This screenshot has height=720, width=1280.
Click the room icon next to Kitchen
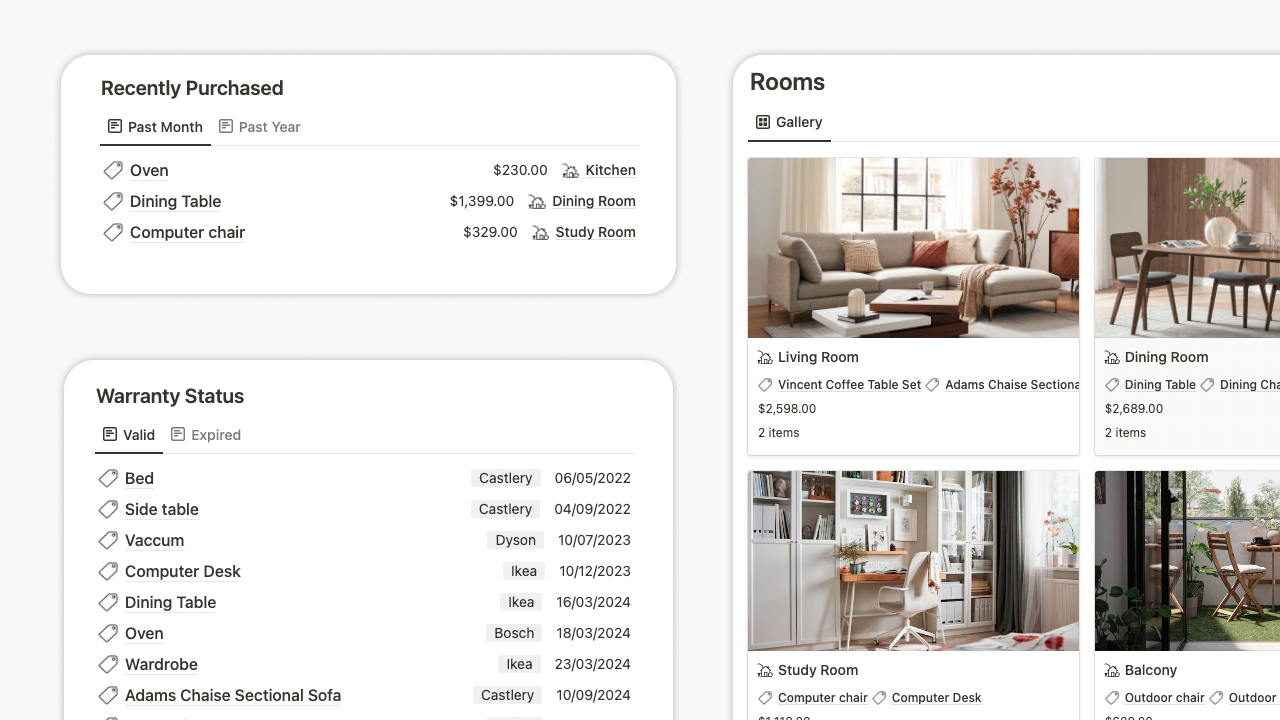[570, 170]
